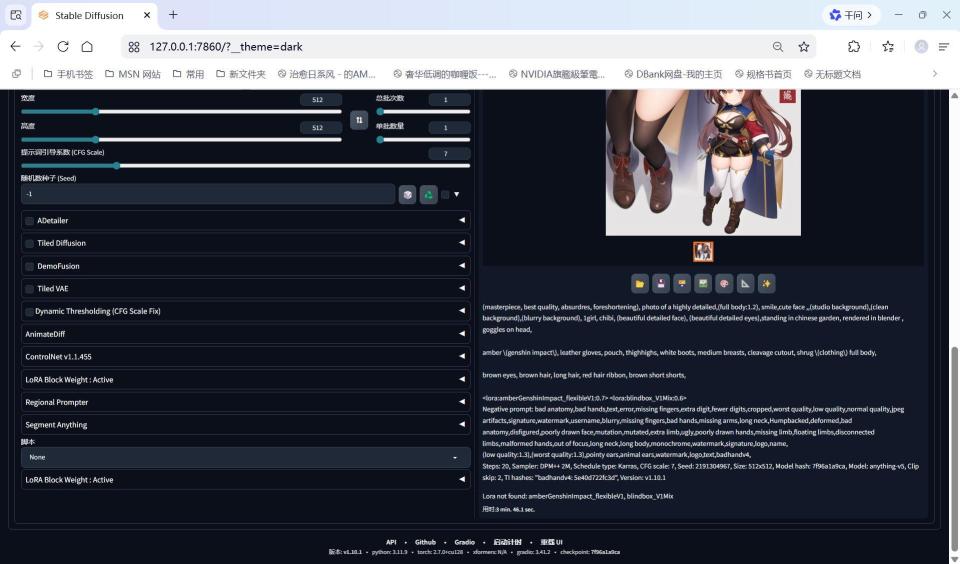Image resolution: width=960 pixels, height=564 pixels.
Task: Enable the Tiled Diffusion checkbox
Action: pyautogui.click(x=29, y=244)
